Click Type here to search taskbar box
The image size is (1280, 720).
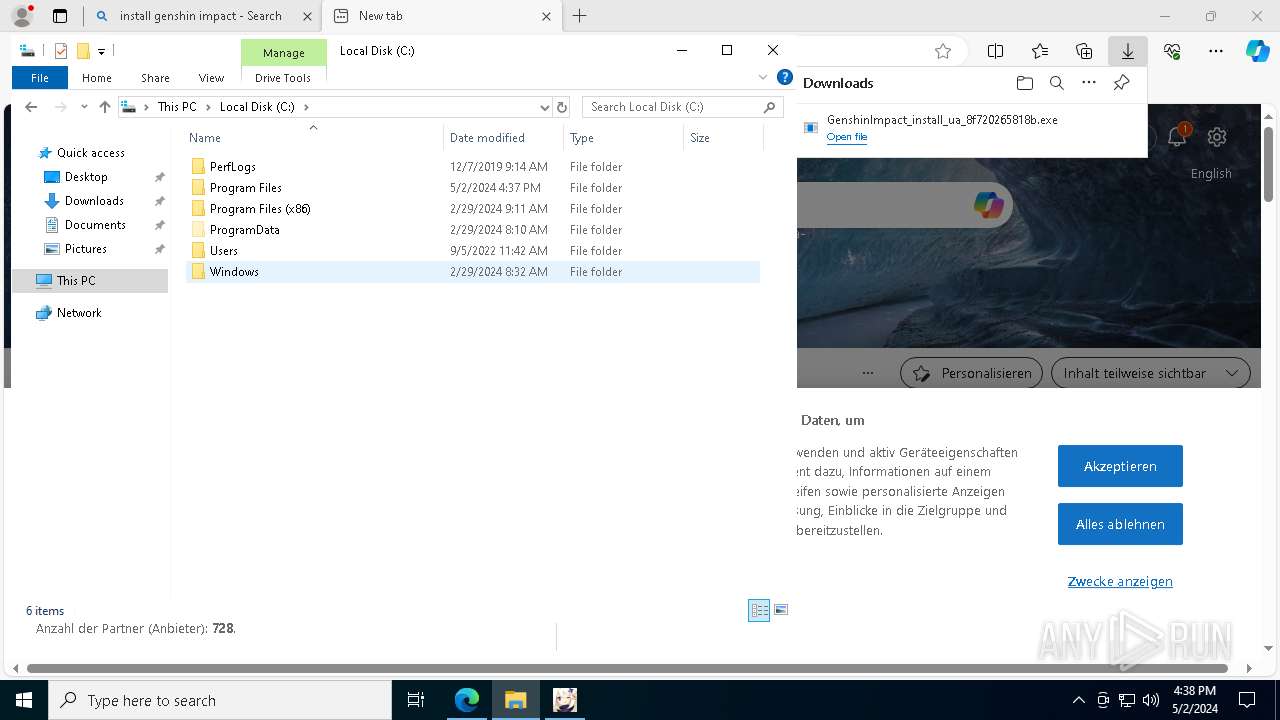point(220,700)
